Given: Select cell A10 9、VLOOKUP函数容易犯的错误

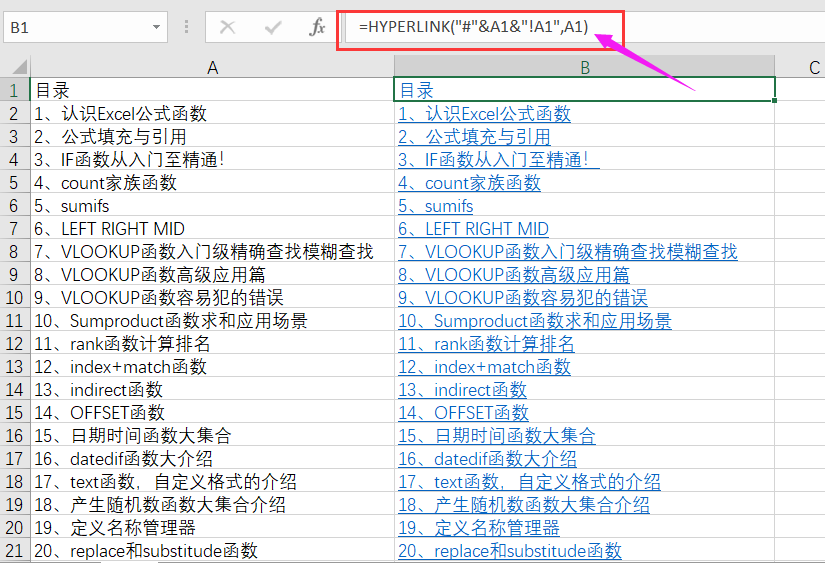Looking at the screenshot, I should (212, 297).
